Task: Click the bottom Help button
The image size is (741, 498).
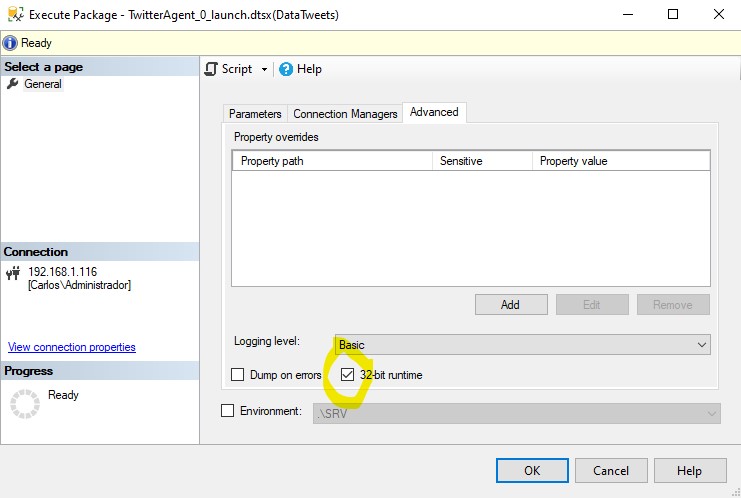Action: (690, 471)
